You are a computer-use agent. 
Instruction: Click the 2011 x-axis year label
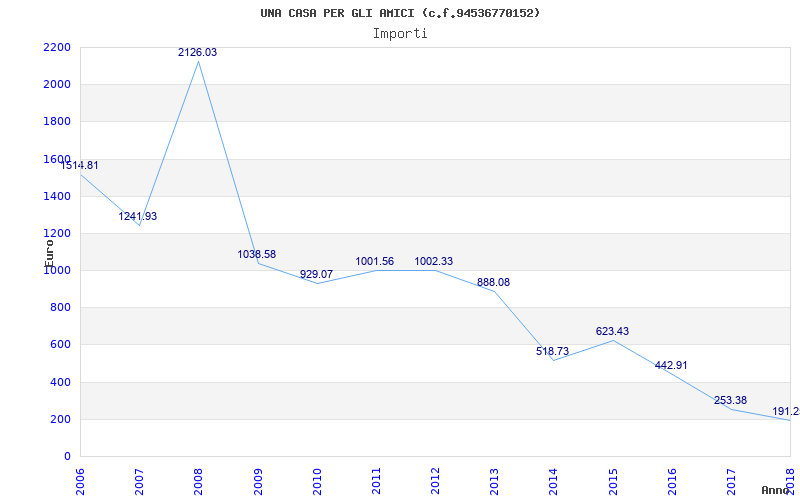[376, 481]
